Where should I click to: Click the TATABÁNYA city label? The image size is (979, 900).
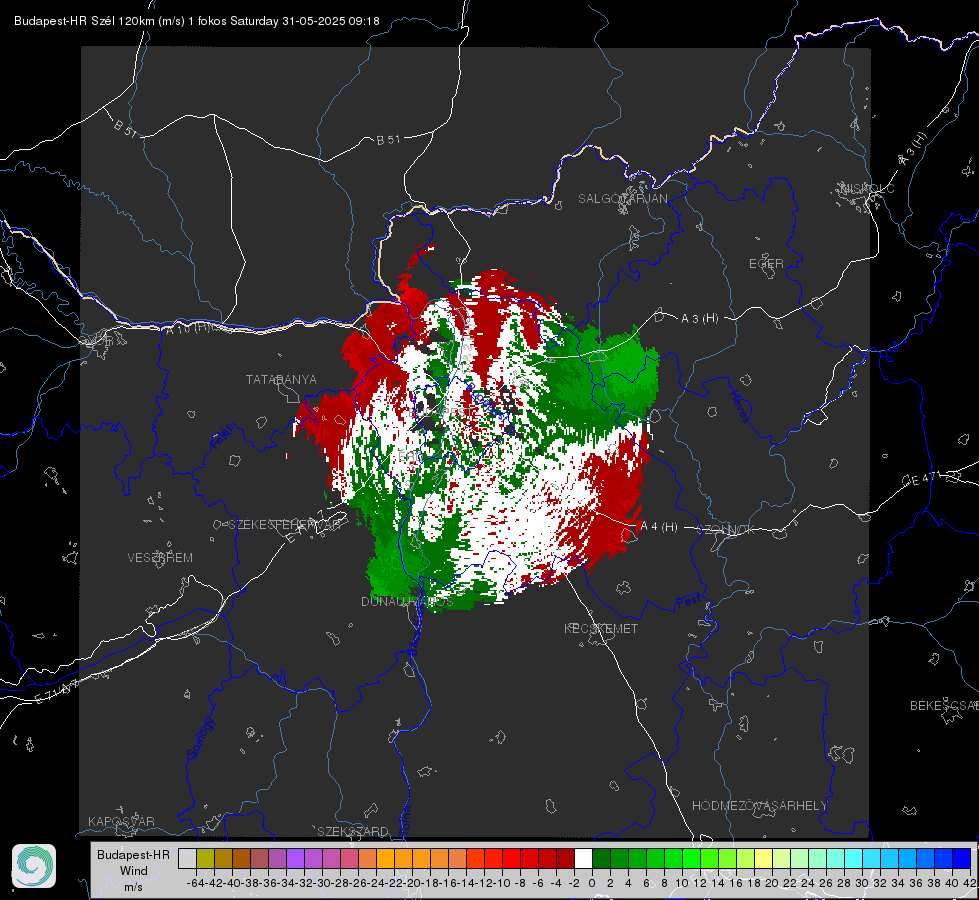pyautogui.click(x=281, y=379)
